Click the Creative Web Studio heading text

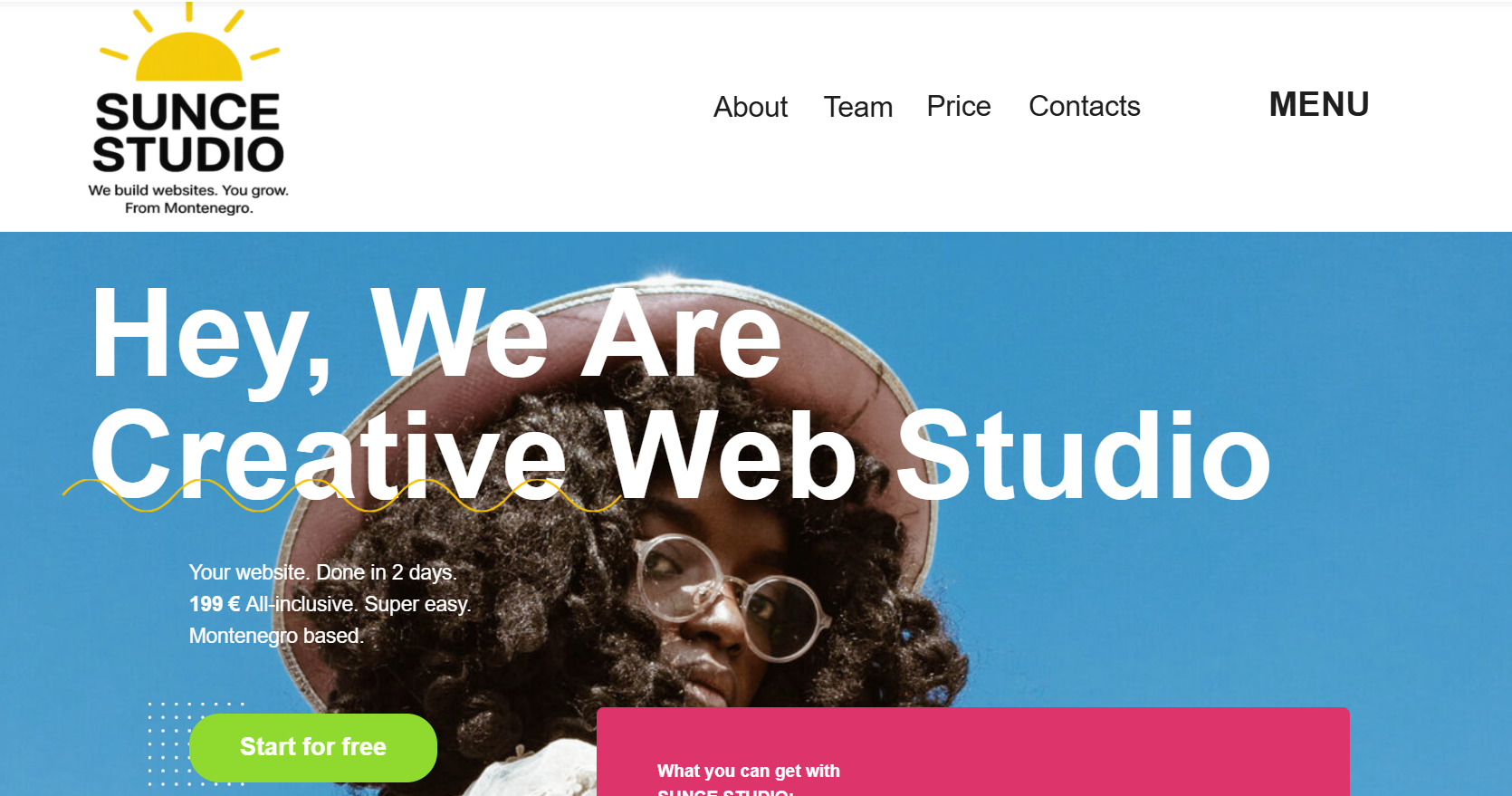pos(681,455)
